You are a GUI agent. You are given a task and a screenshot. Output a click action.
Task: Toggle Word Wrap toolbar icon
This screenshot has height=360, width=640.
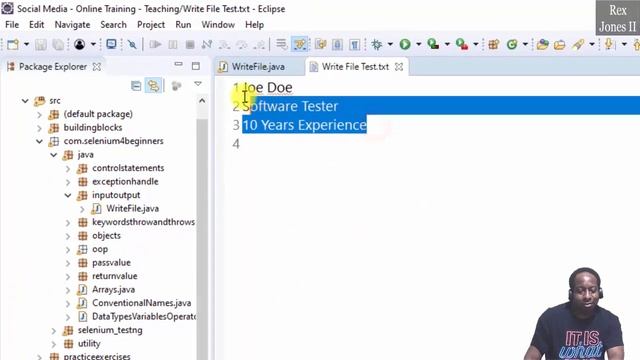(x=281, y=44)
